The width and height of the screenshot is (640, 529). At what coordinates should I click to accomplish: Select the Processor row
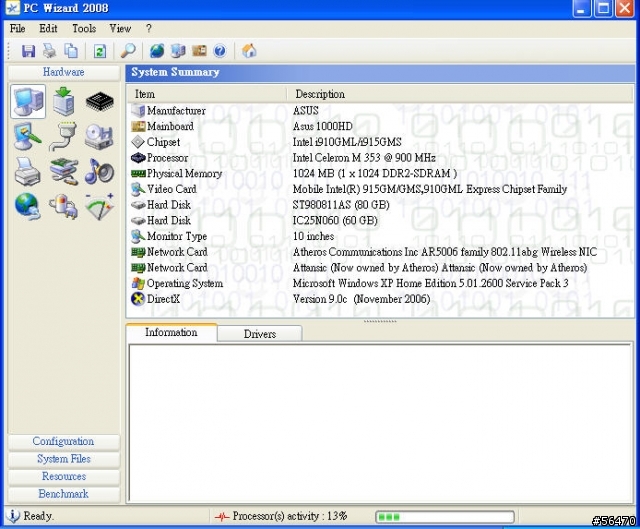(380, 158)
